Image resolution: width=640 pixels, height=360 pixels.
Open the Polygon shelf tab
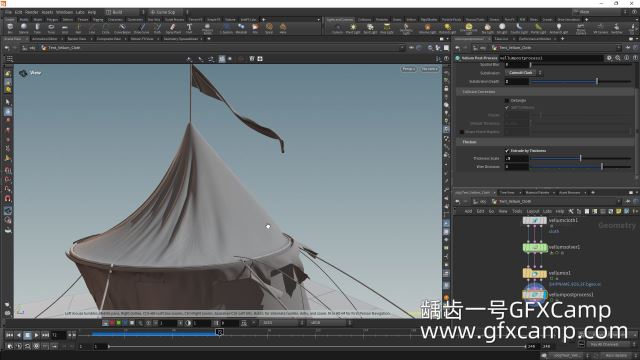[52, 19]
